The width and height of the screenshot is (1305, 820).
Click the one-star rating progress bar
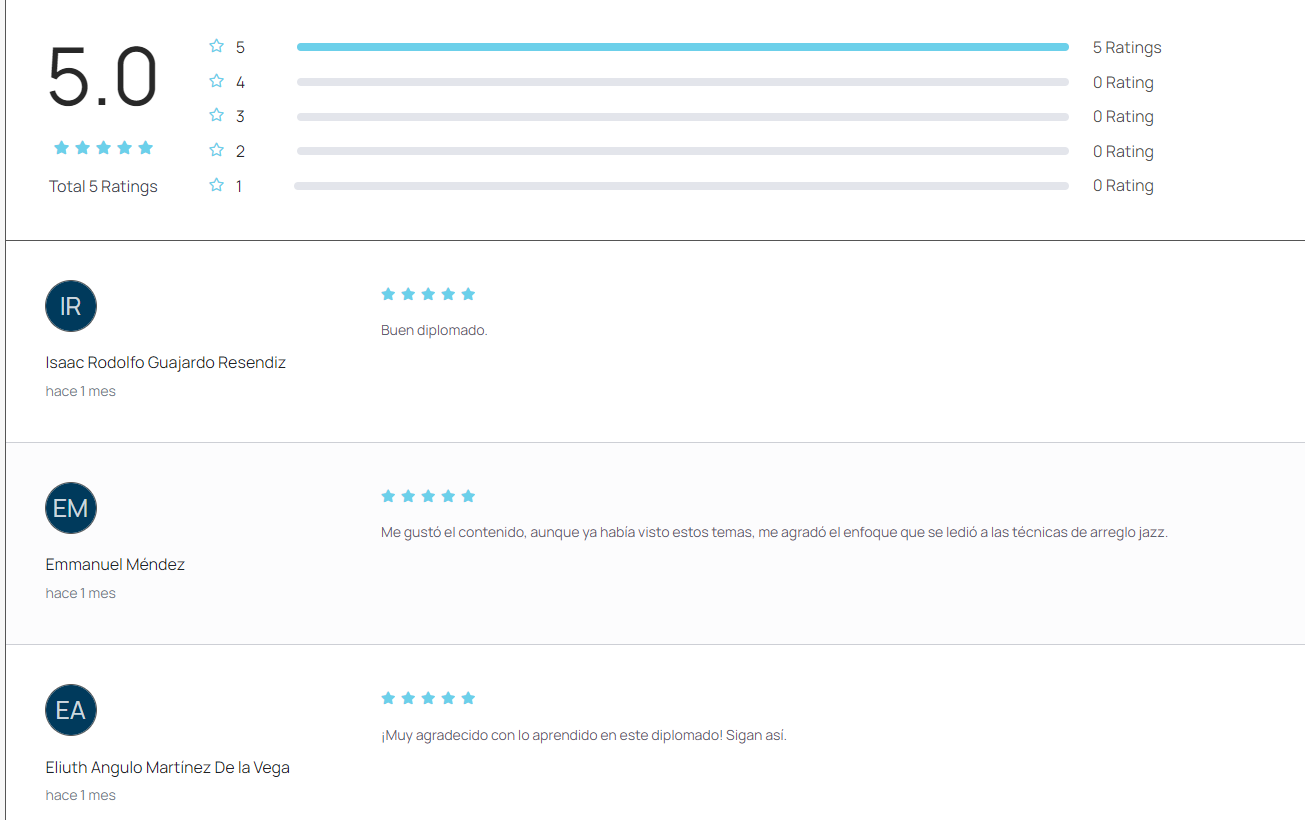682,186
